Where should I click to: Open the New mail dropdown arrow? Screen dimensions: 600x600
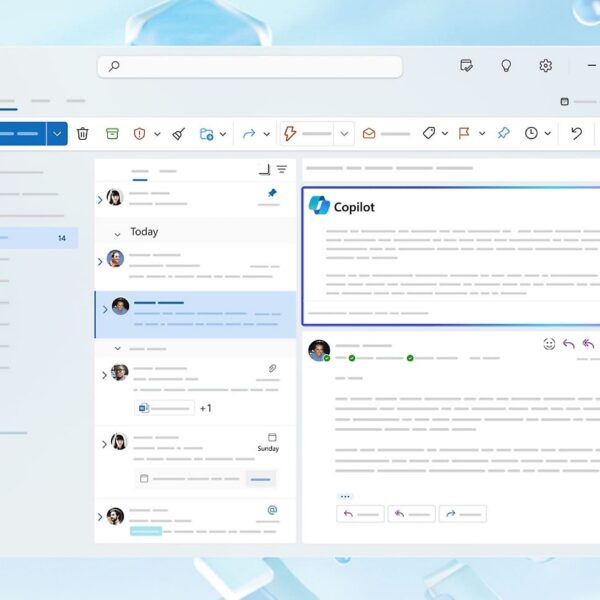click(x=57, y=134)
